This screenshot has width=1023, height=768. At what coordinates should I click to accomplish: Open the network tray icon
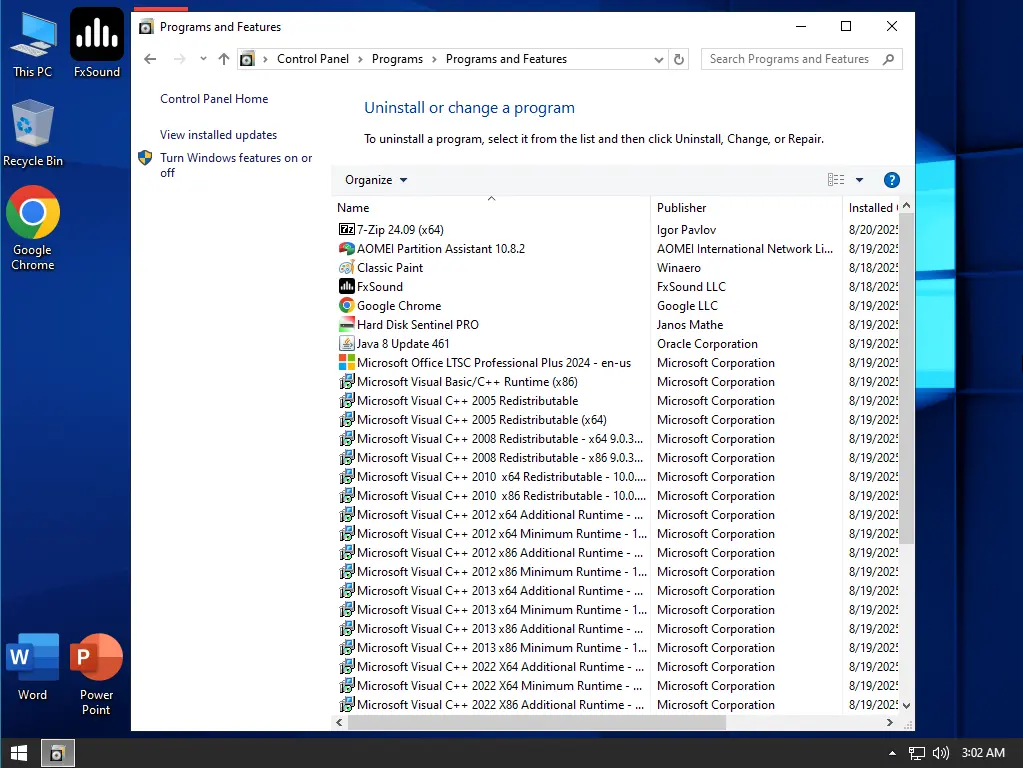tap(917, 753)
